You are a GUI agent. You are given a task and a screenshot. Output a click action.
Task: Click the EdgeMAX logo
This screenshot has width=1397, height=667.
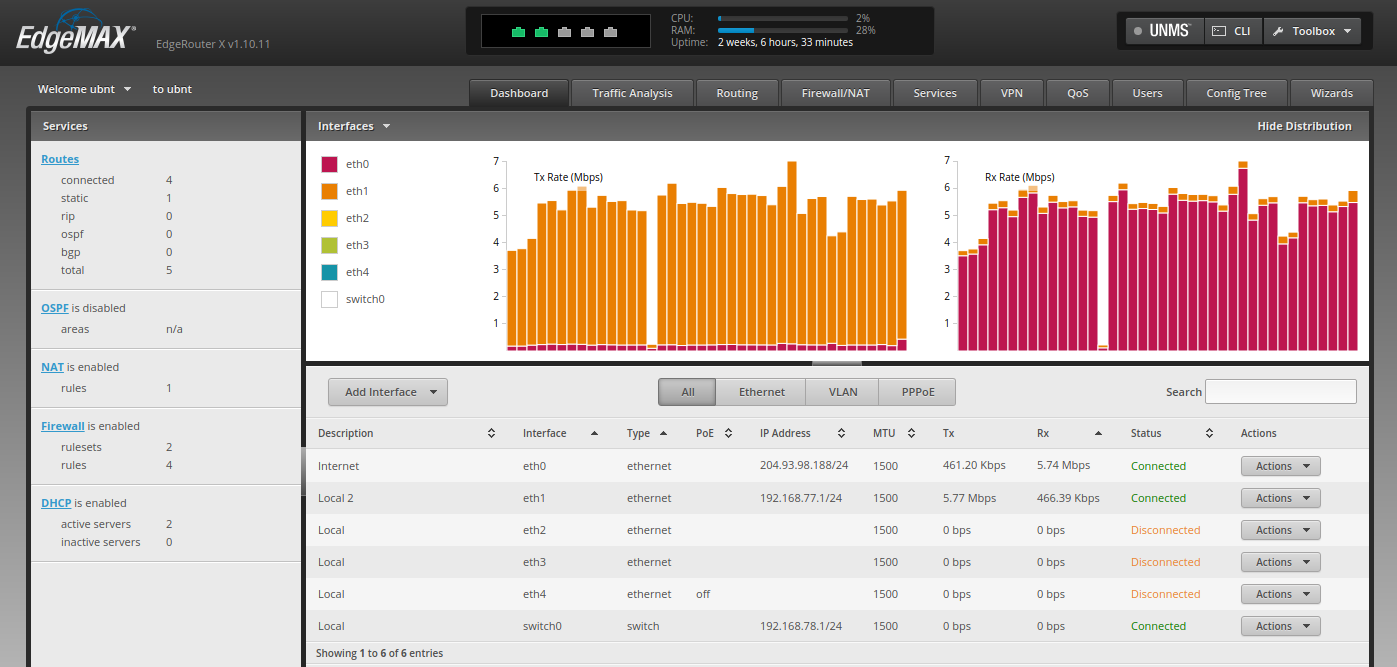click(x=76, y=32)
